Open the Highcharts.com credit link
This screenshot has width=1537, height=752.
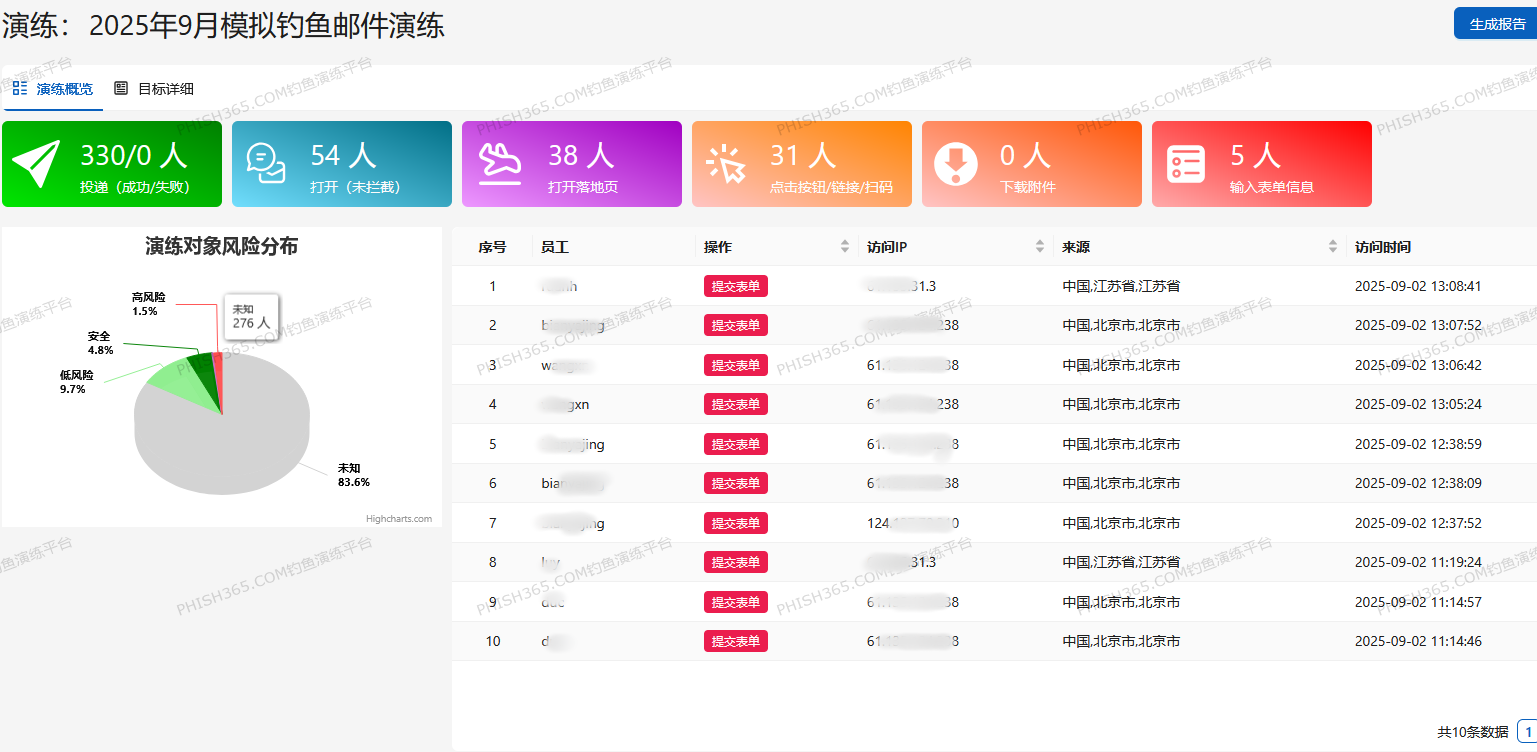399,519
